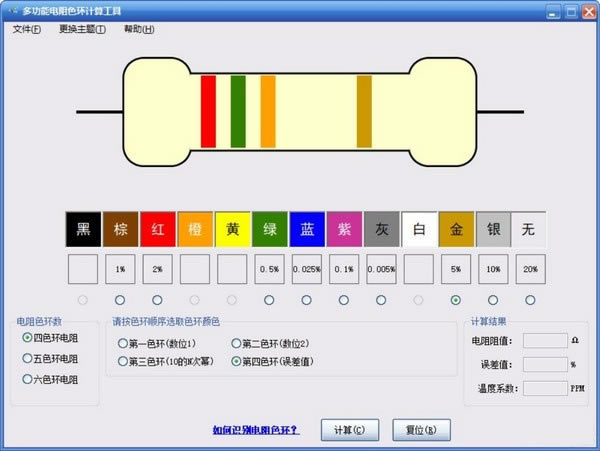The image size is (600, 451).
Task: Pick the brown (棕) color swatch
Action: (x=120, y=229)
